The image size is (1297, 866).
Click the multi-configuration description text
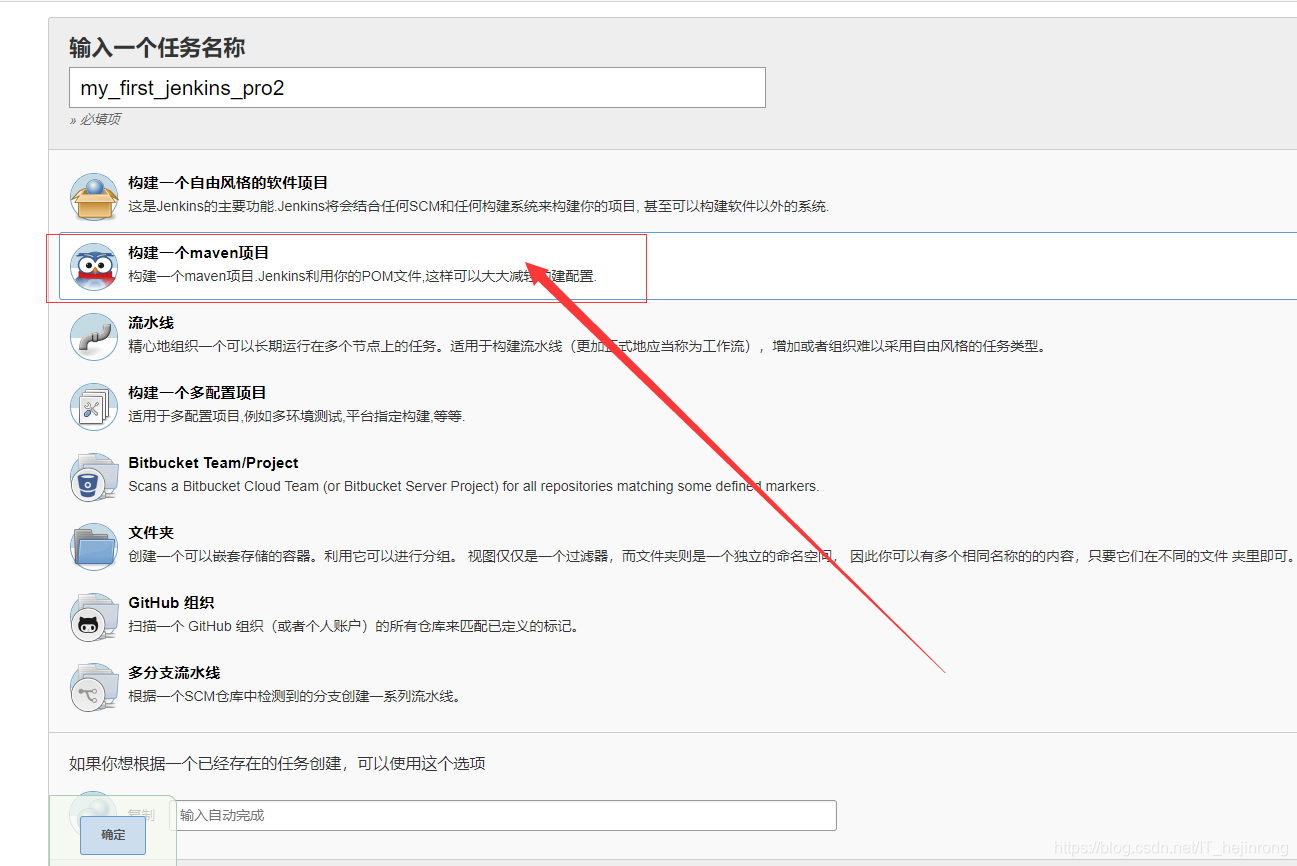tap(297, 417)
